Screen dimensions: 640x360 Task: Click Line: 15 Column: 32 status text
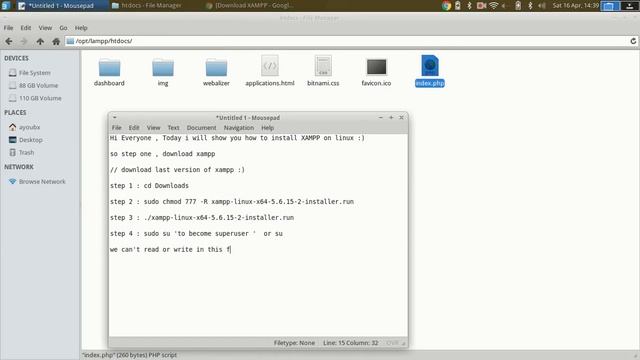pyautogui.click(x=351, y=343)
